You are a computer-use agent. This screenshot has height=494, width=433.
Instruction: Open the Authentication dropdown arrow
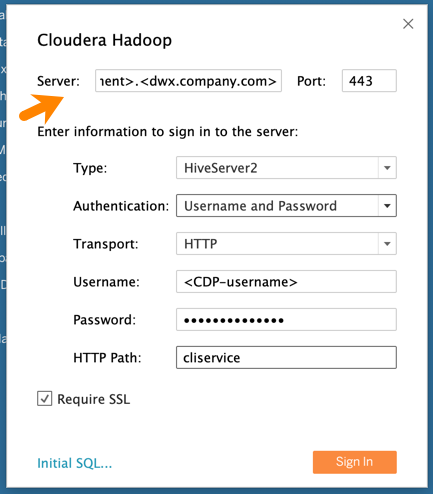pos(387,206)
